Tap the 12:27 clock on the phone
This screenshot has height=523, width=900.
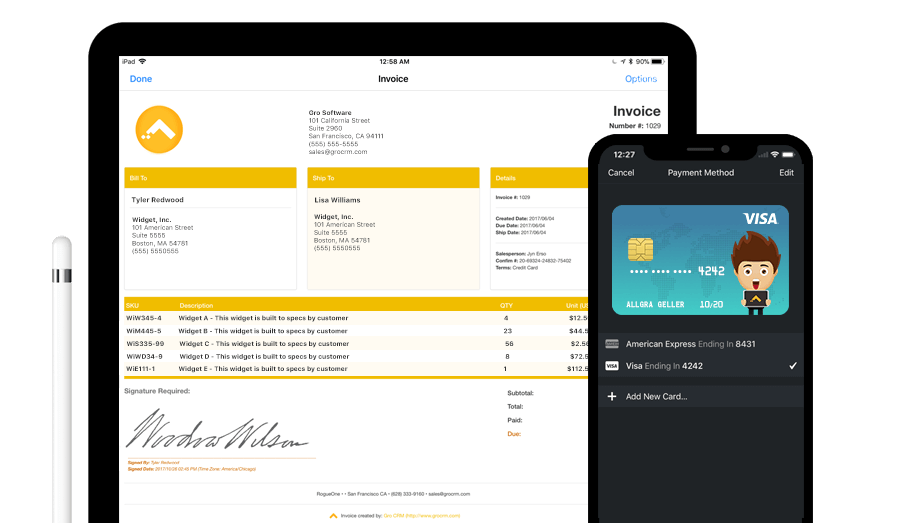[624, 154]
